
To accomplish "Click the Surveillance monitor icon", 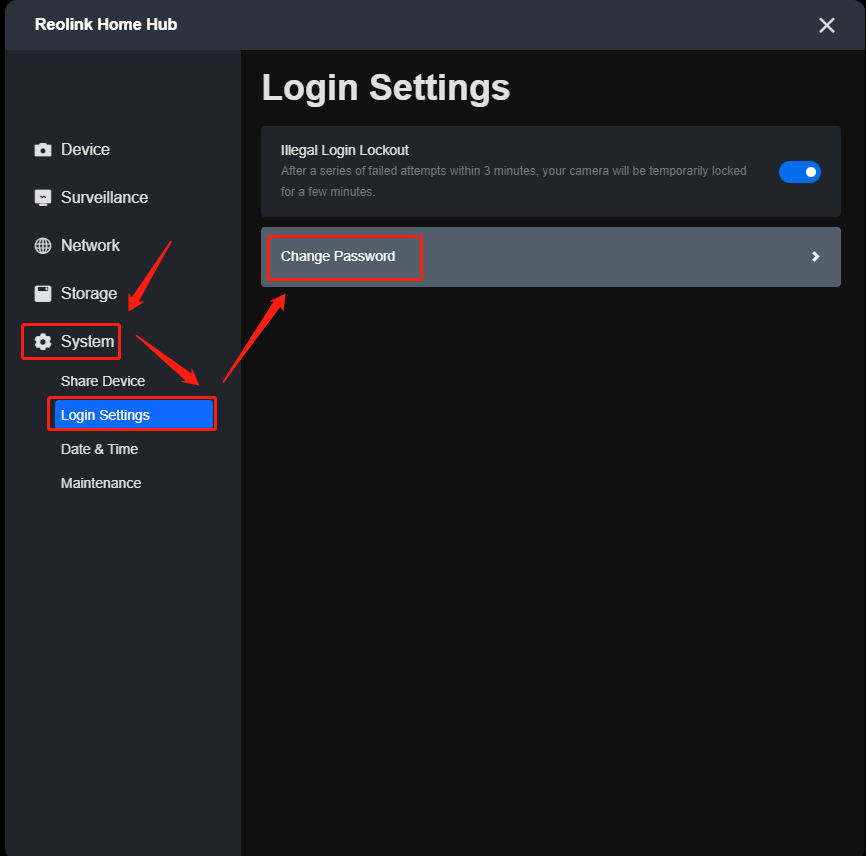I will coord(43,198).
